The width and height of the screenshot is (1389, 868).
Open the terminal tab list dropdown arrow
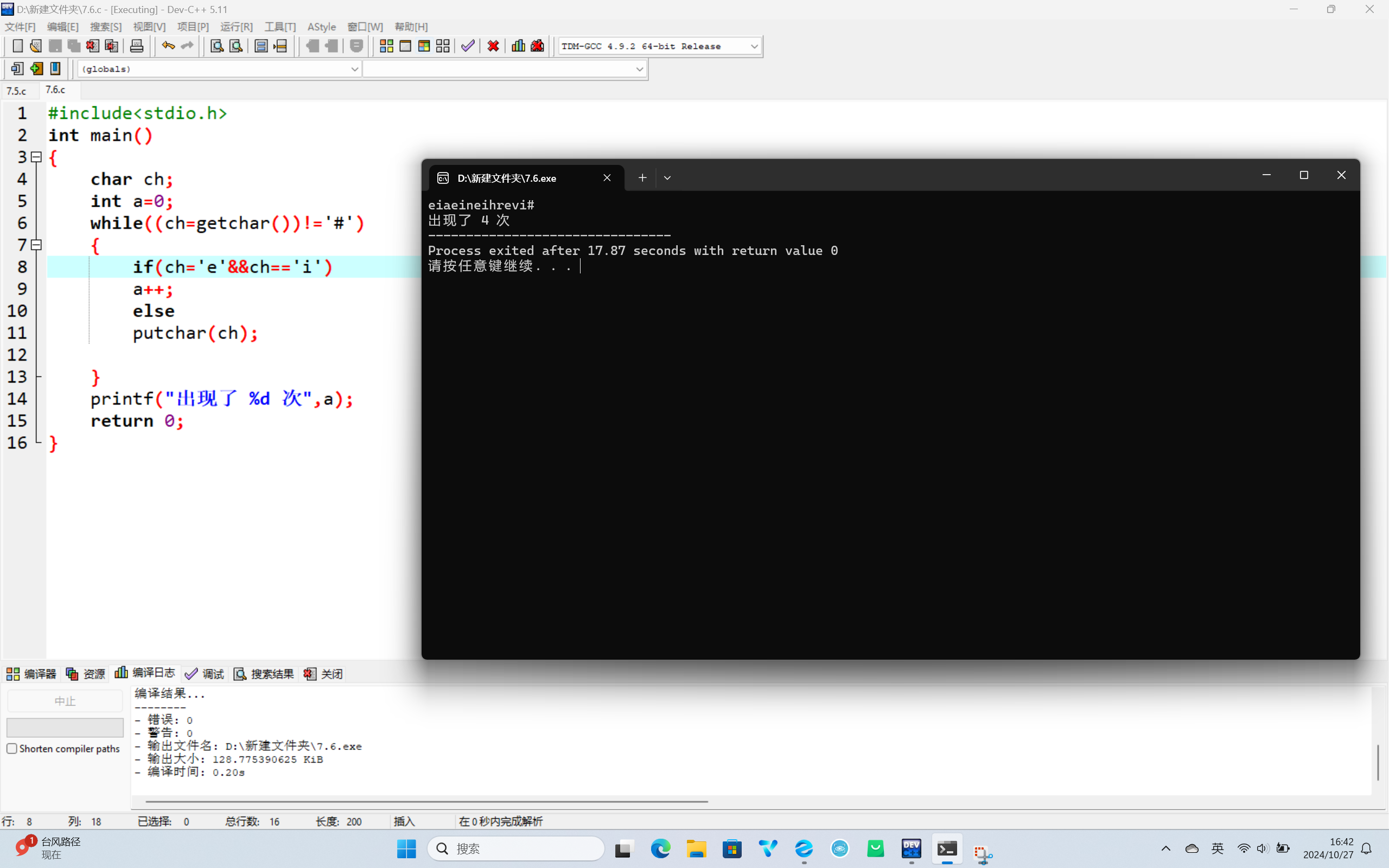(x=667, y=178)
